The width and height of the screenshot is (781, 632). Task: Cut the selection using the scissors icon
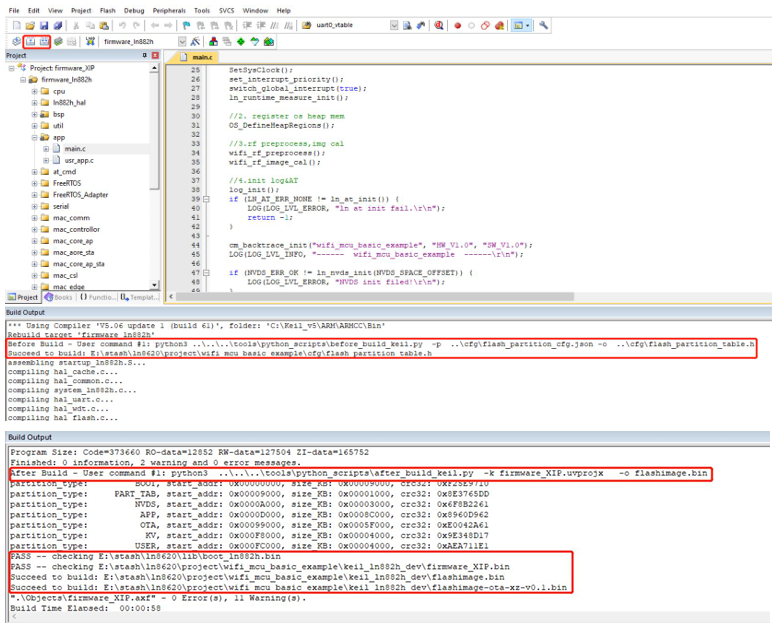(76, 25)
